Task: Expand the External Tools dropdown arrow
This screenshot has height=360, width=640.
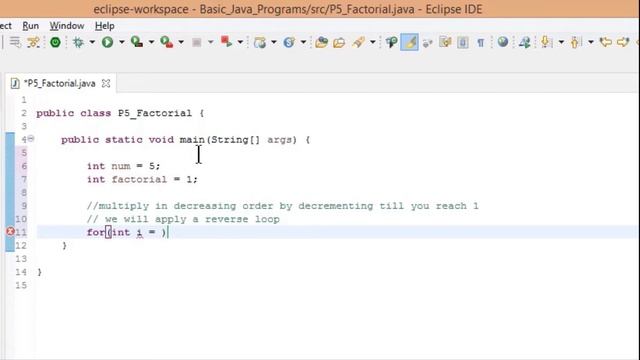Action: [x=181, y=42]
